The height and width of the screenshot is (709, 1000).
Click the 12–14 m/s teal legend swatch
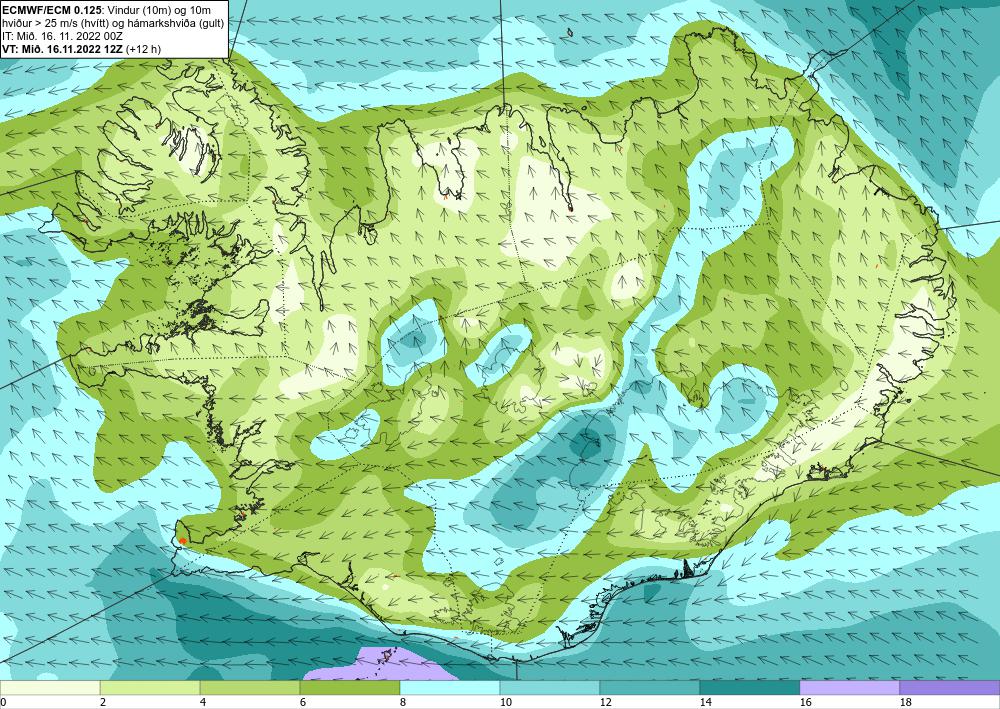(650, 688)
